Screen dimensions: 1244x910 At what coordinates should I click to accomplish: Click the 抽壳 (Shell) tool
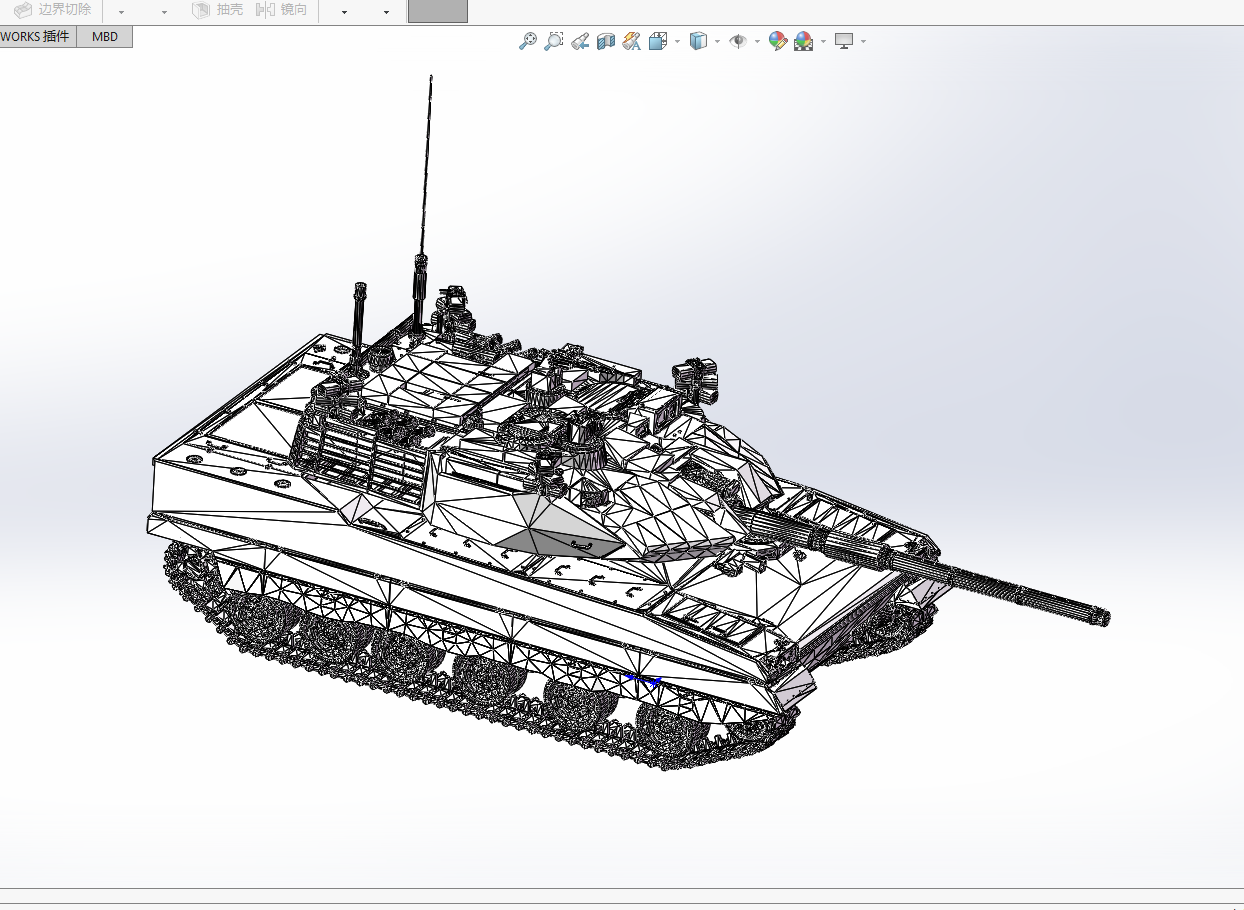217,10
